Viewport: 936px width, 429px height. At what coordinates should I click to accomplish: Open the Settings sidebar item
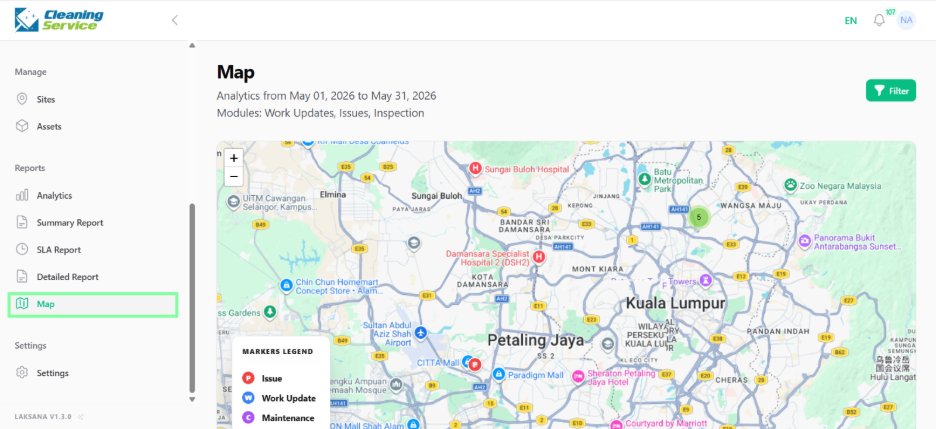coord(93,373)
